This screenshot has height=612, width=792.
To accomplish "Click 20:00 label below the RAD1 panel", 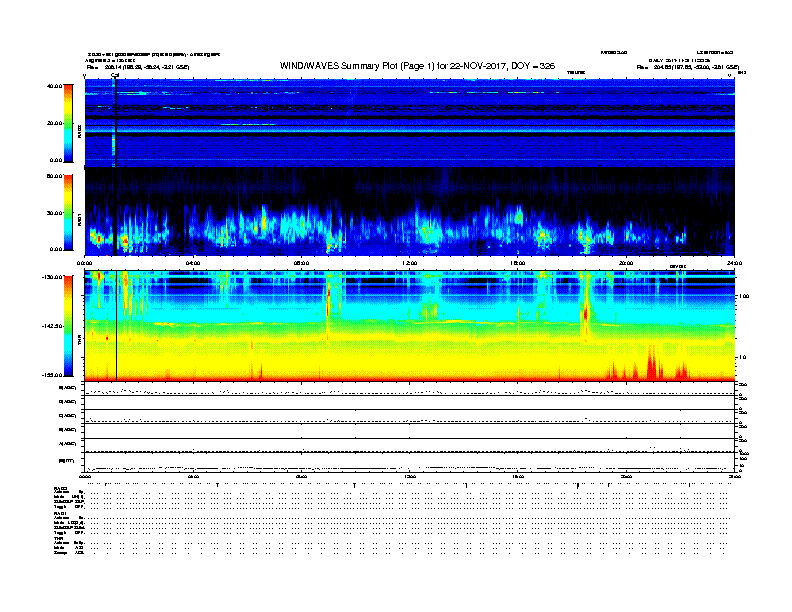I will click(x=626, y=263).
